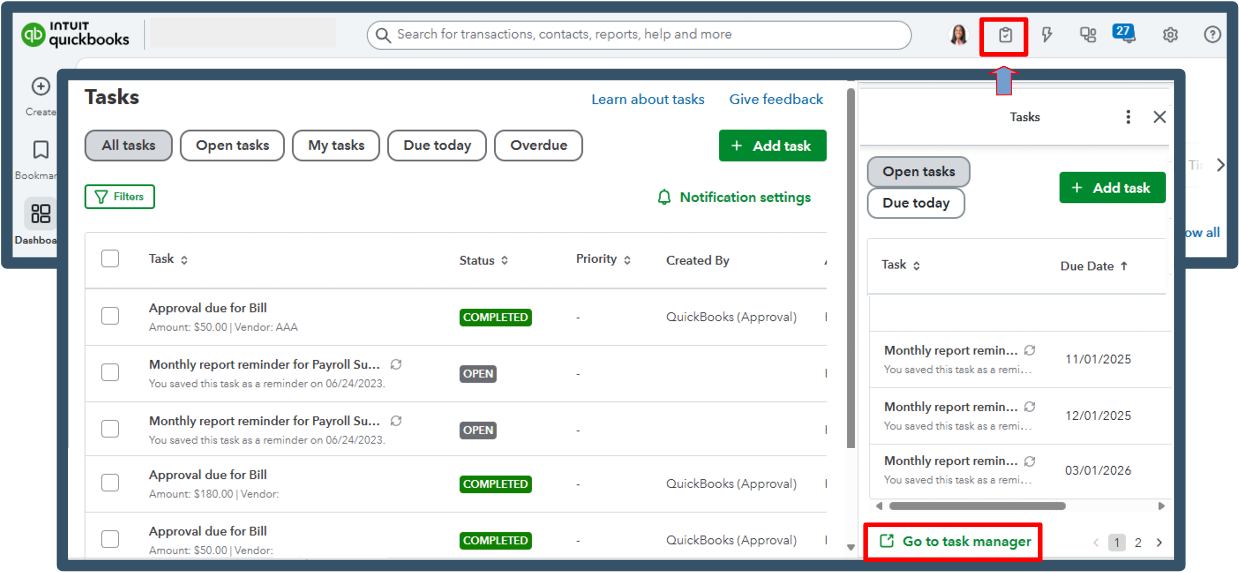Open the Learn about tasks link
Screen dimensions: 1239x573
pos(648,99)
